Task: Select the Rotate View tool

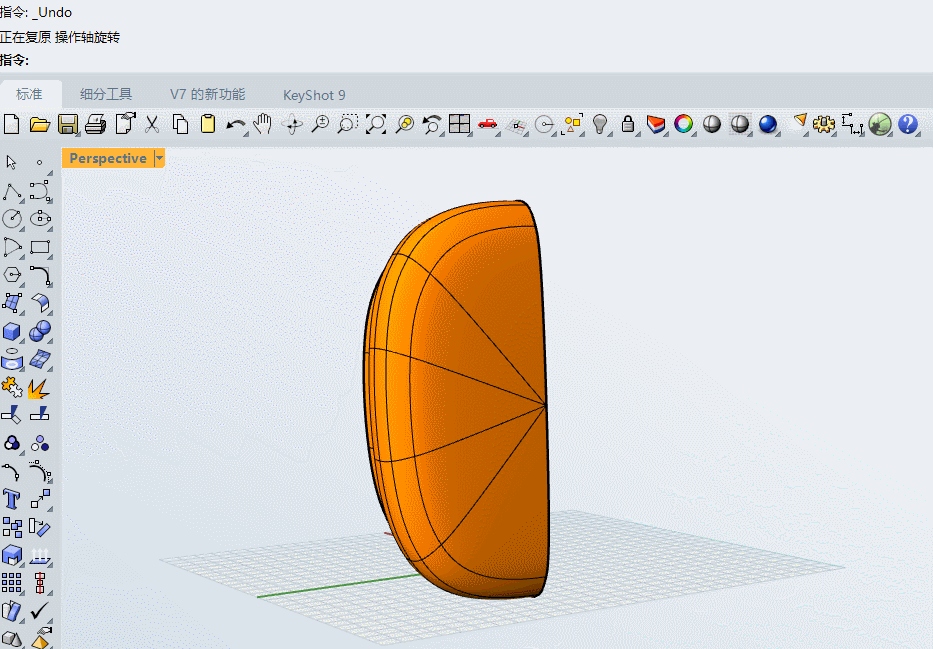Action: pos(292,124)
